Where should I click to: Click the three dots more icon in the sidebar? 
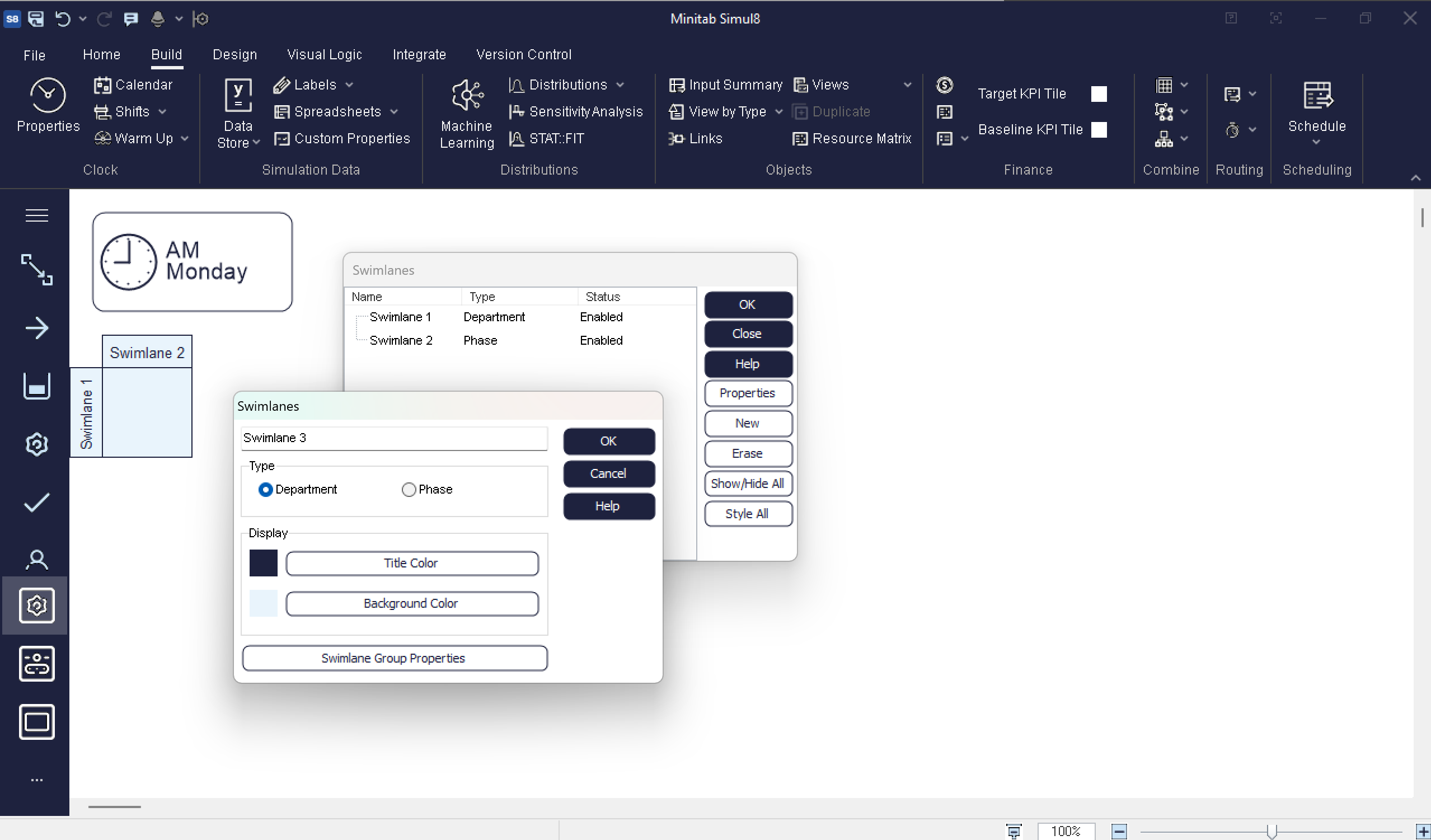(37, 780)
